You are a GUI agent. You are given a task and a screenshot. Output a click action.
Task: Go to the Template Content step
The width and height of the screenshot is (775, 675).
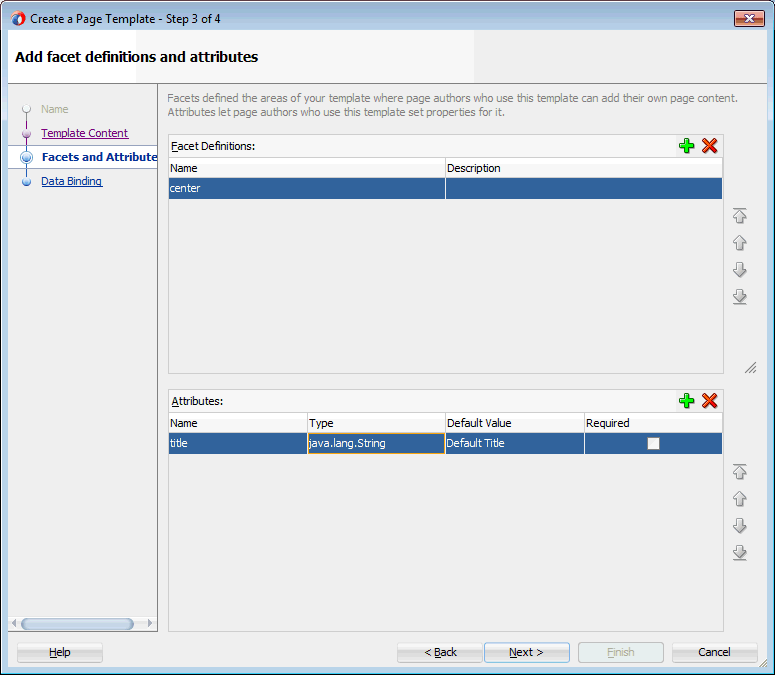click(85, 133)
